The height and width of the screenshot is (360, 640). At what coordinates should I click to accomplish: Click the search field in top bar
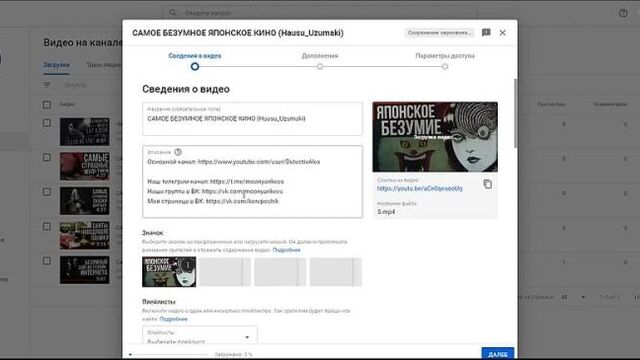click(320, 13)
